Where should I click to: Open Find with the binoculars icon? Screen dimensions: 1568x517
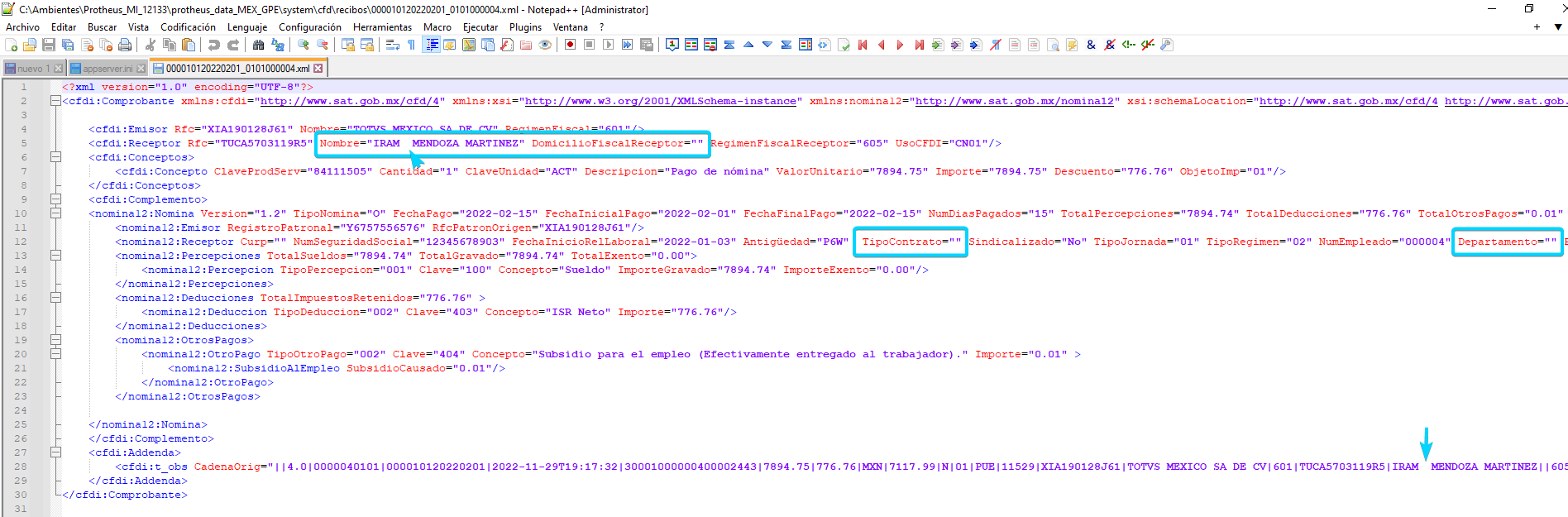coord(259,45)
